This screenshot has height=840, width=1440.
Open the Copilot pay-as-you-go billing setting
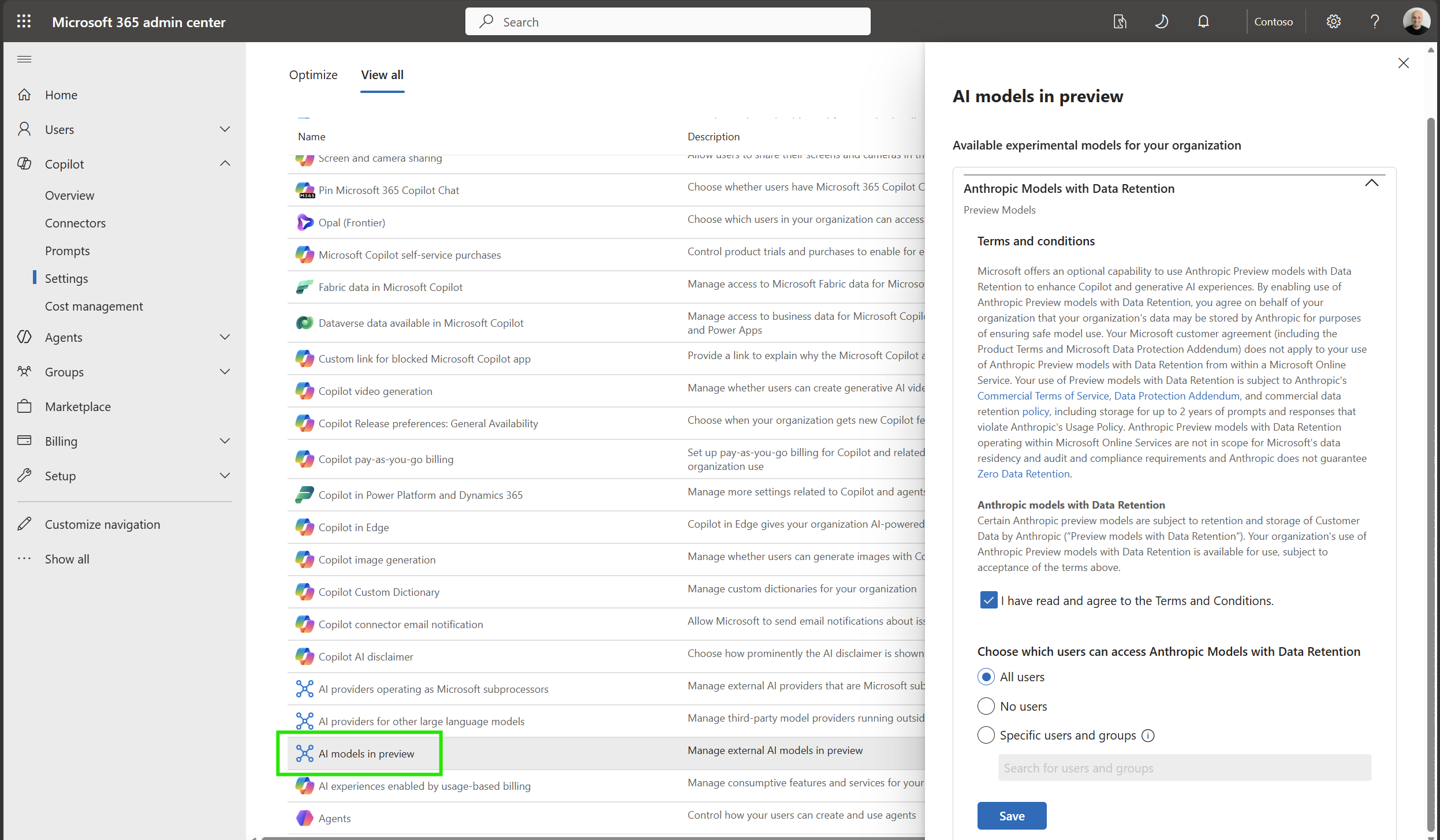386,460
